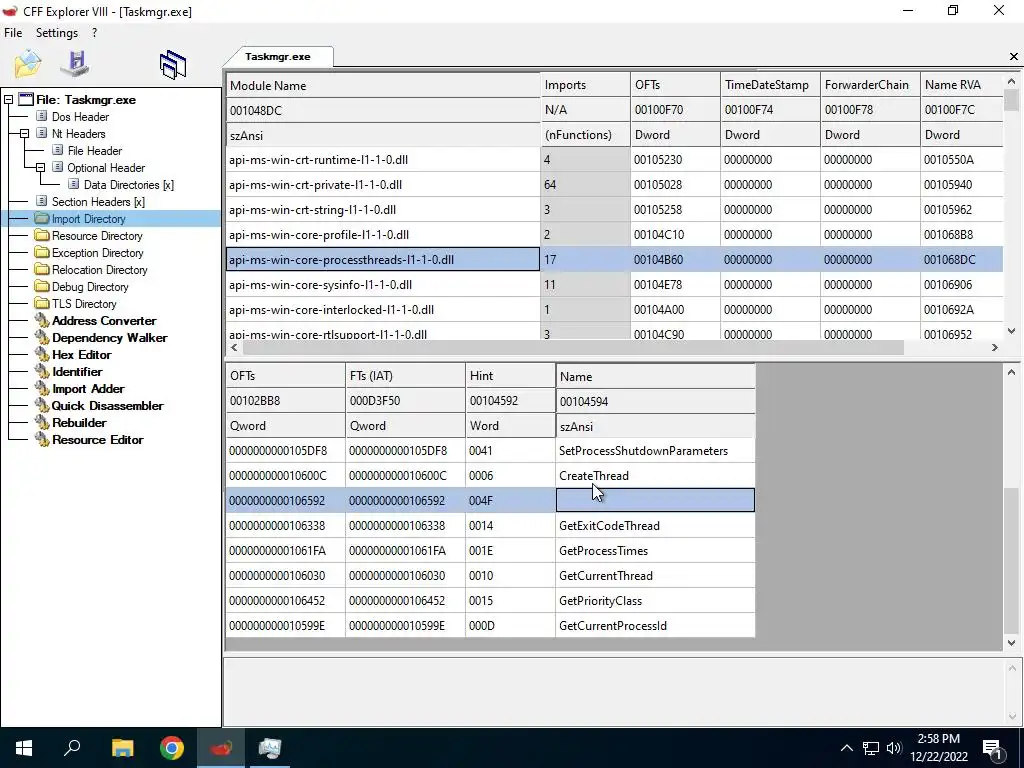
Task: Click the TimeDateStamp column header
Action: [771, 85]
